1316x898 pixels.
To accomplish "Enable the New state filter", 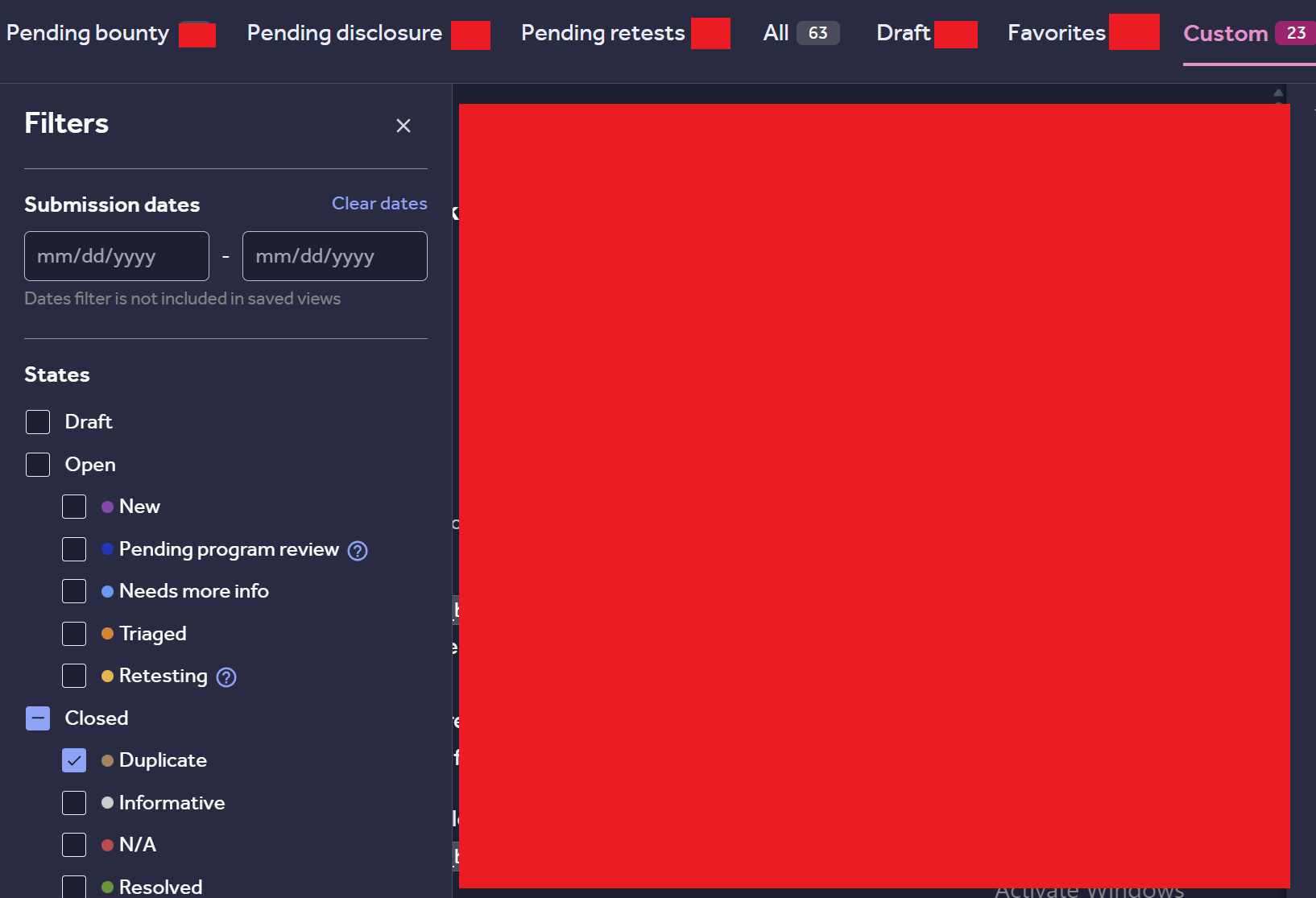I will point(74,507).
